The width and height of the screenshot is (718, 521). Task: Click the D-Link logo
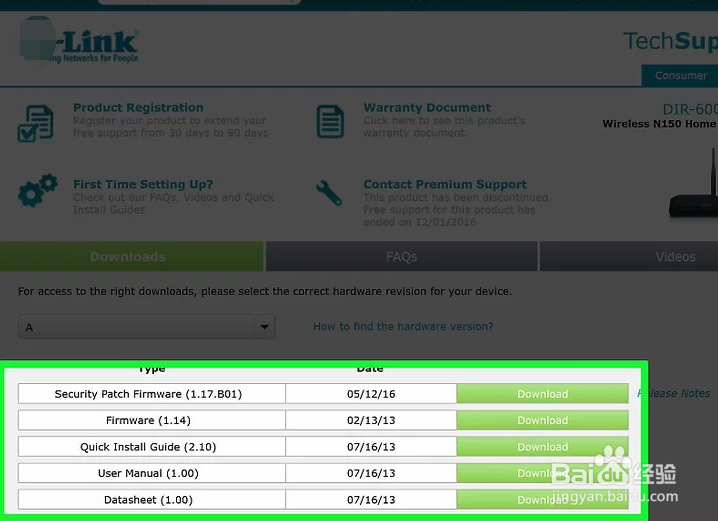(79, 40)
